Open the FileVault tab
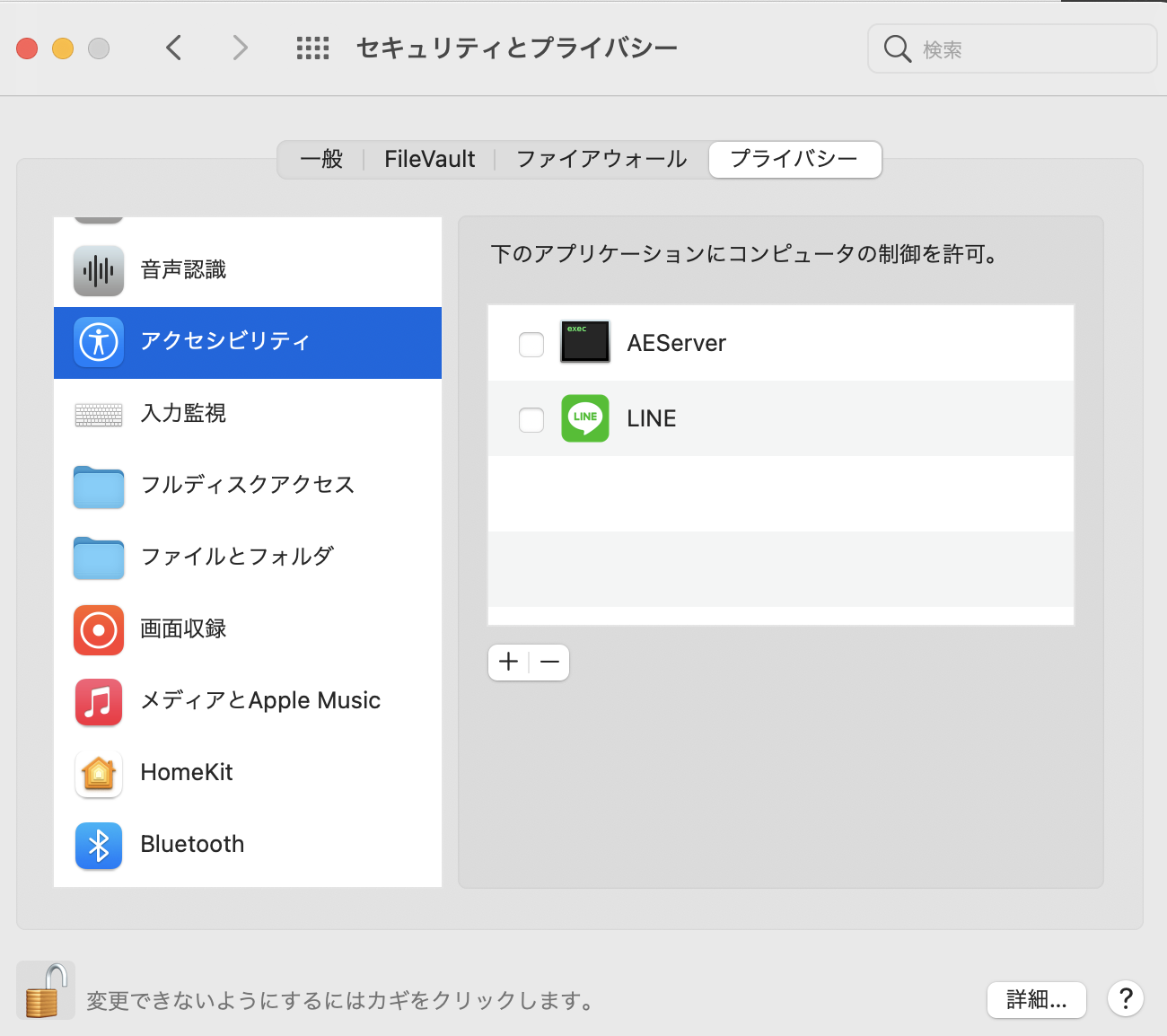 point(430,160)
